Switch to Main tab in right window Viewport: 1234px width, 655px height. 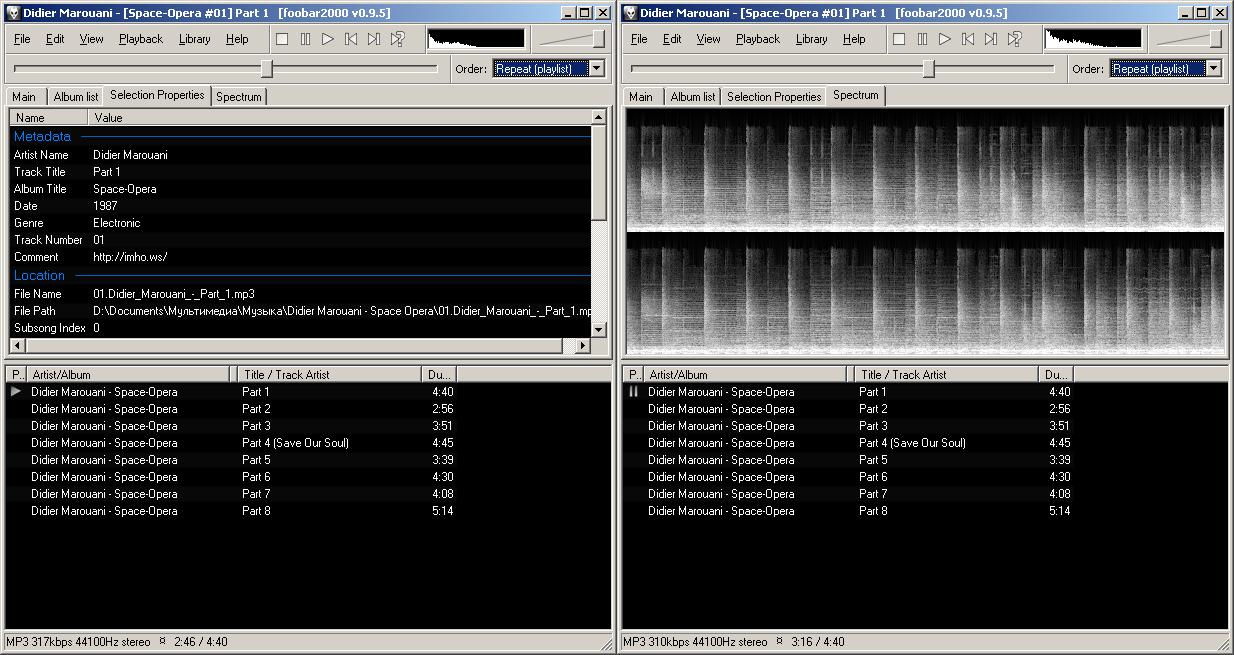pyautogui.click(x=641, y=97)
